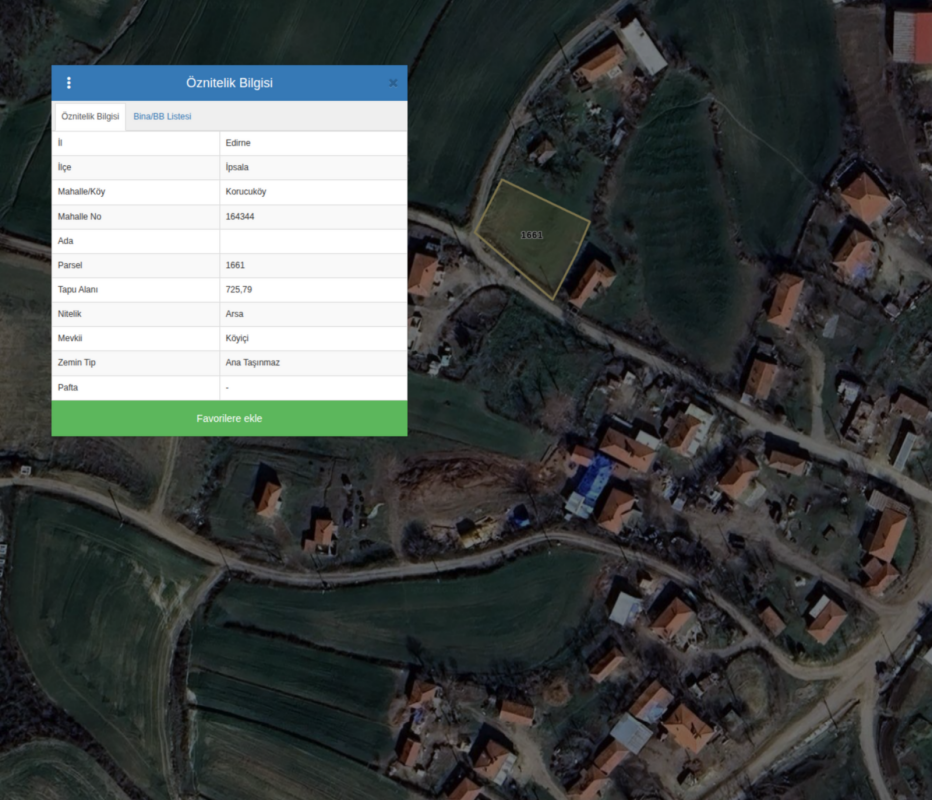Viewport: 932px width, 800px height.
Task: Click the İpsala value cell
Action: point(313,168)
